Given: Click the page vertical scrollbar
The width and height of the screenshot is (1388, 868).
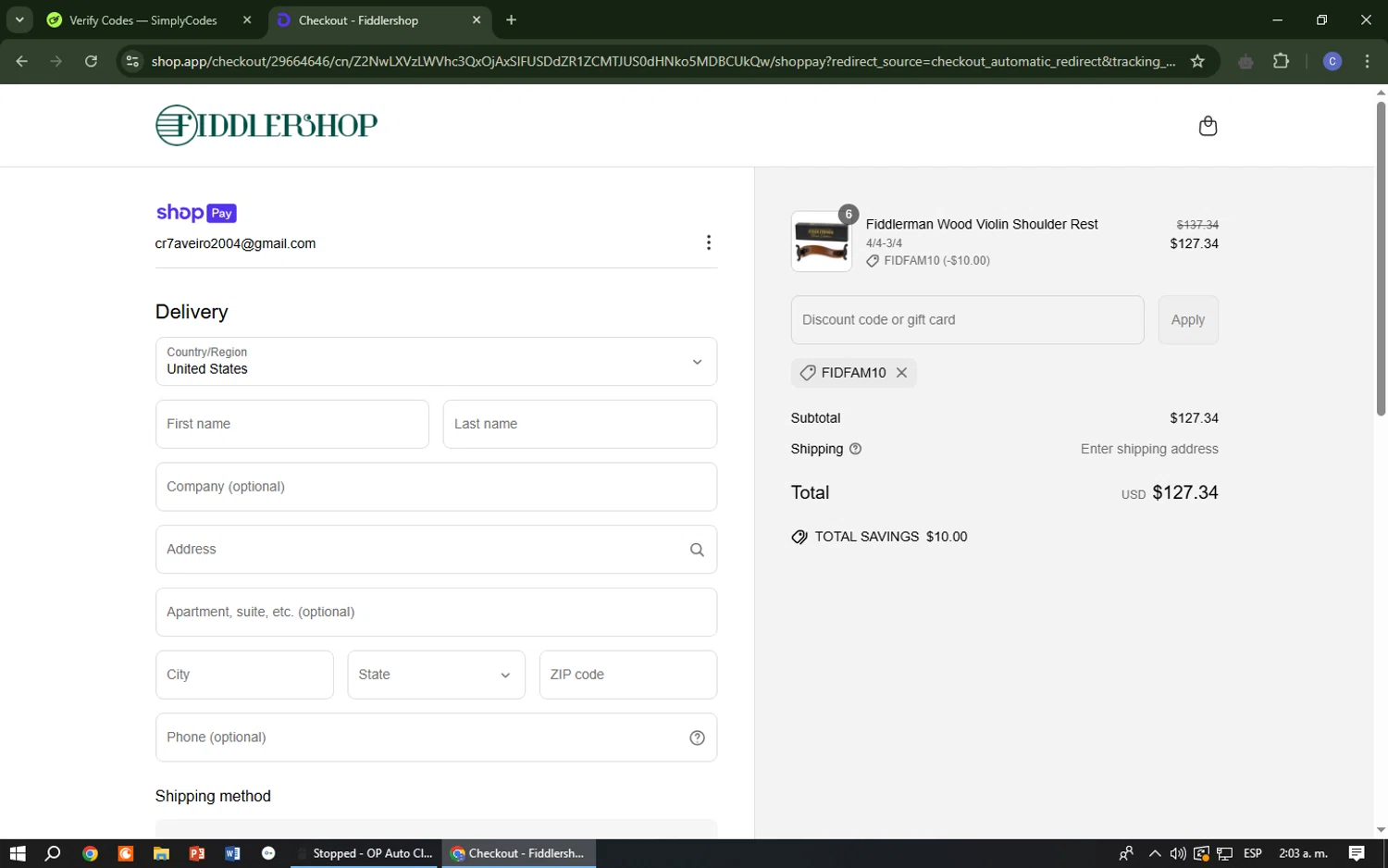Looking at the screenshot, I should point(1381,259).
